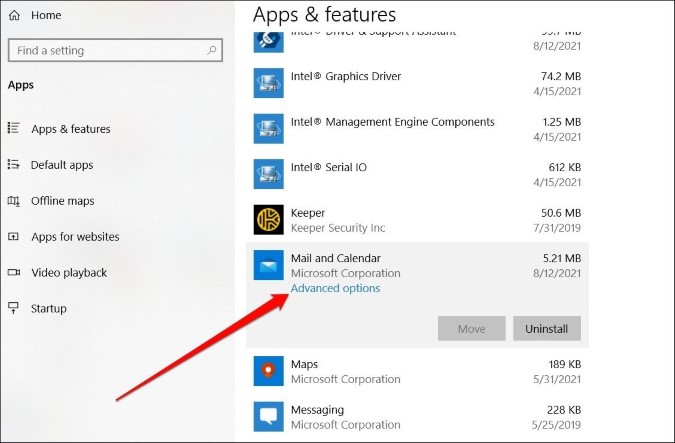Open Default apps settings
The height and width of the screenshot is (443, 675).
tap(62, 165)
